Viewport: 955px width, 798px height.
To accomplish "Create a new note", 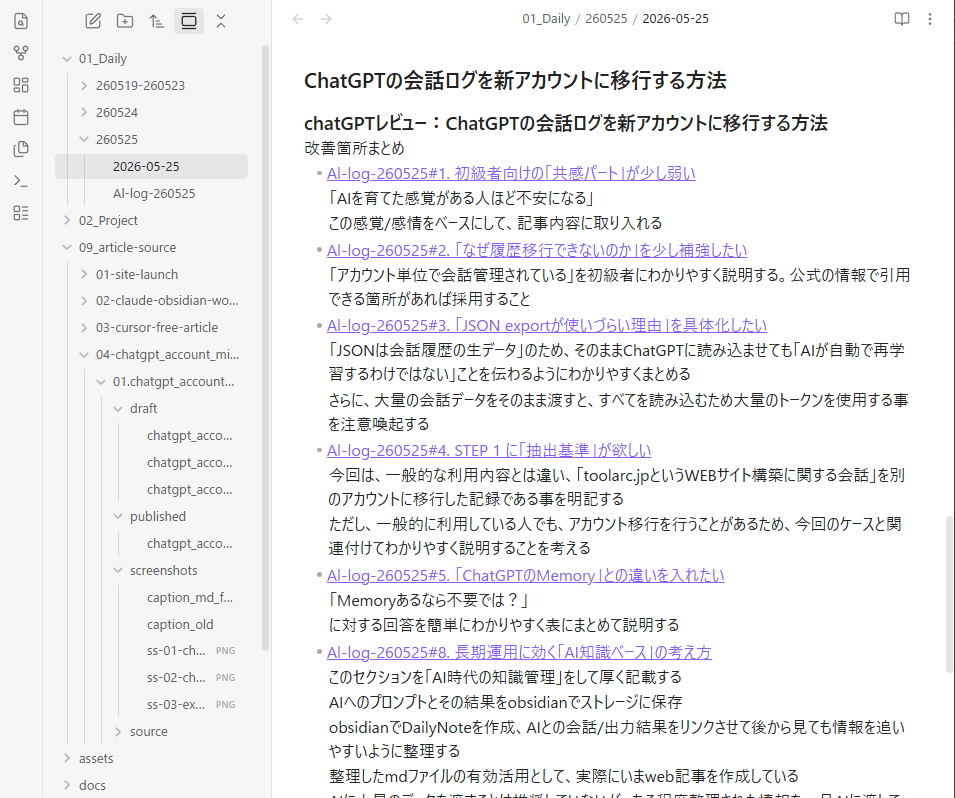I will point(93,21).
